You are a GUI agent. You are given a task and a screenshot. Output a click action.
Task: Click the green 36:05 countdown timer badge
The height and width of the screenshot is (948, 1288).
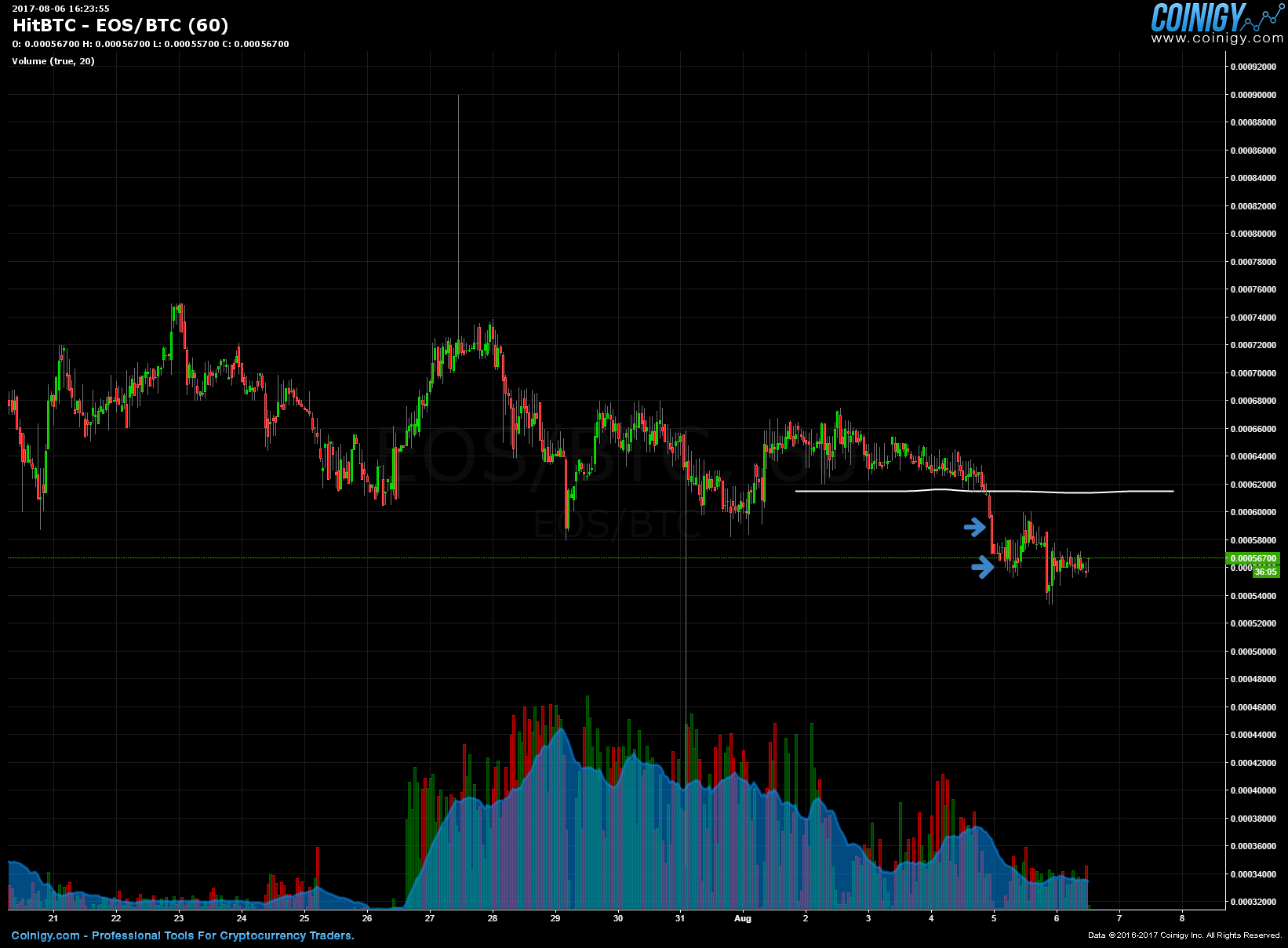pyautogui.click(x=1265, y=572)
